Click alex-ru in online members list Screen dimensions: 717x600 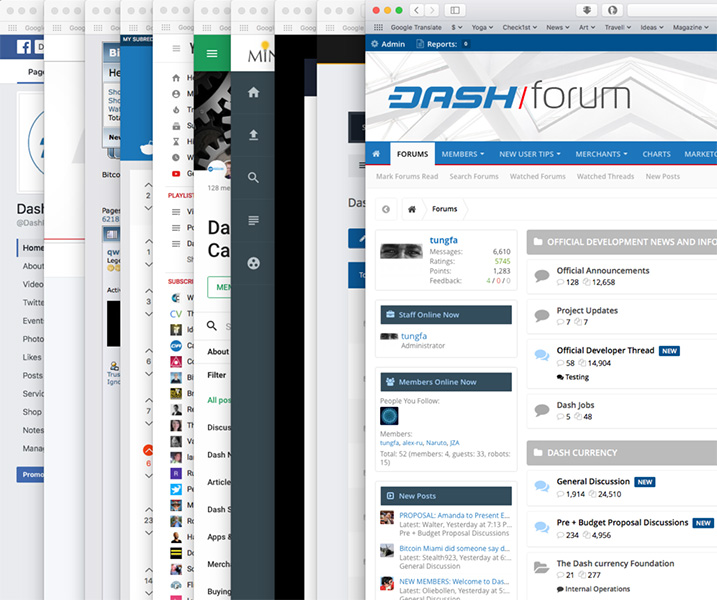tap(412, 443)
